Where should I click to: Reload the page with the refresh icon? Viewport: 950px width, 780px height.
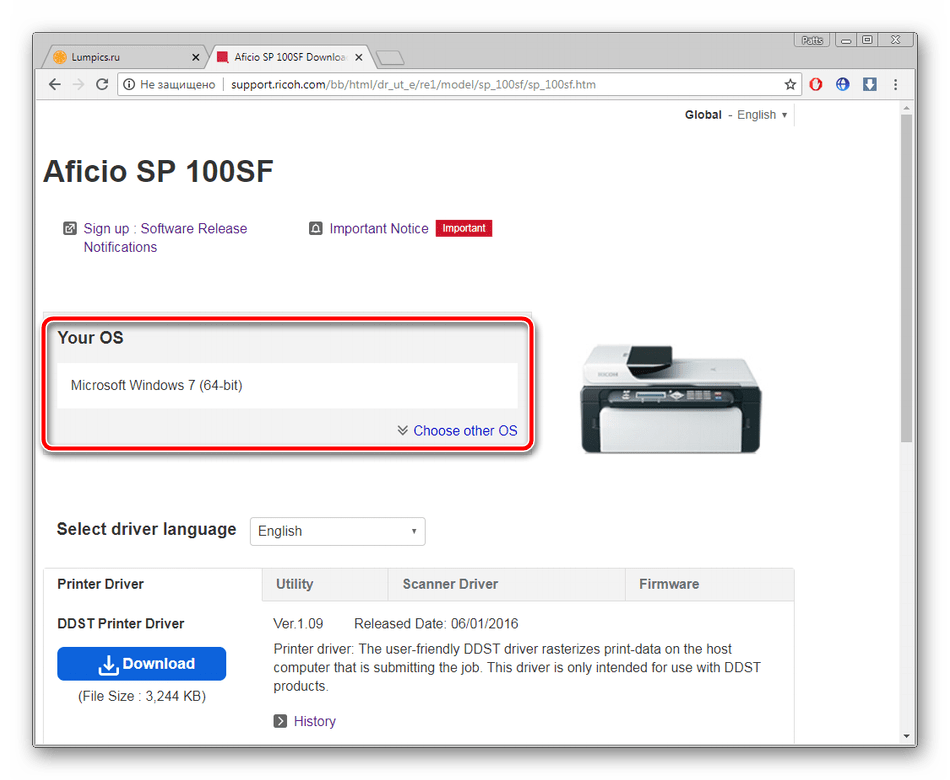102,85
